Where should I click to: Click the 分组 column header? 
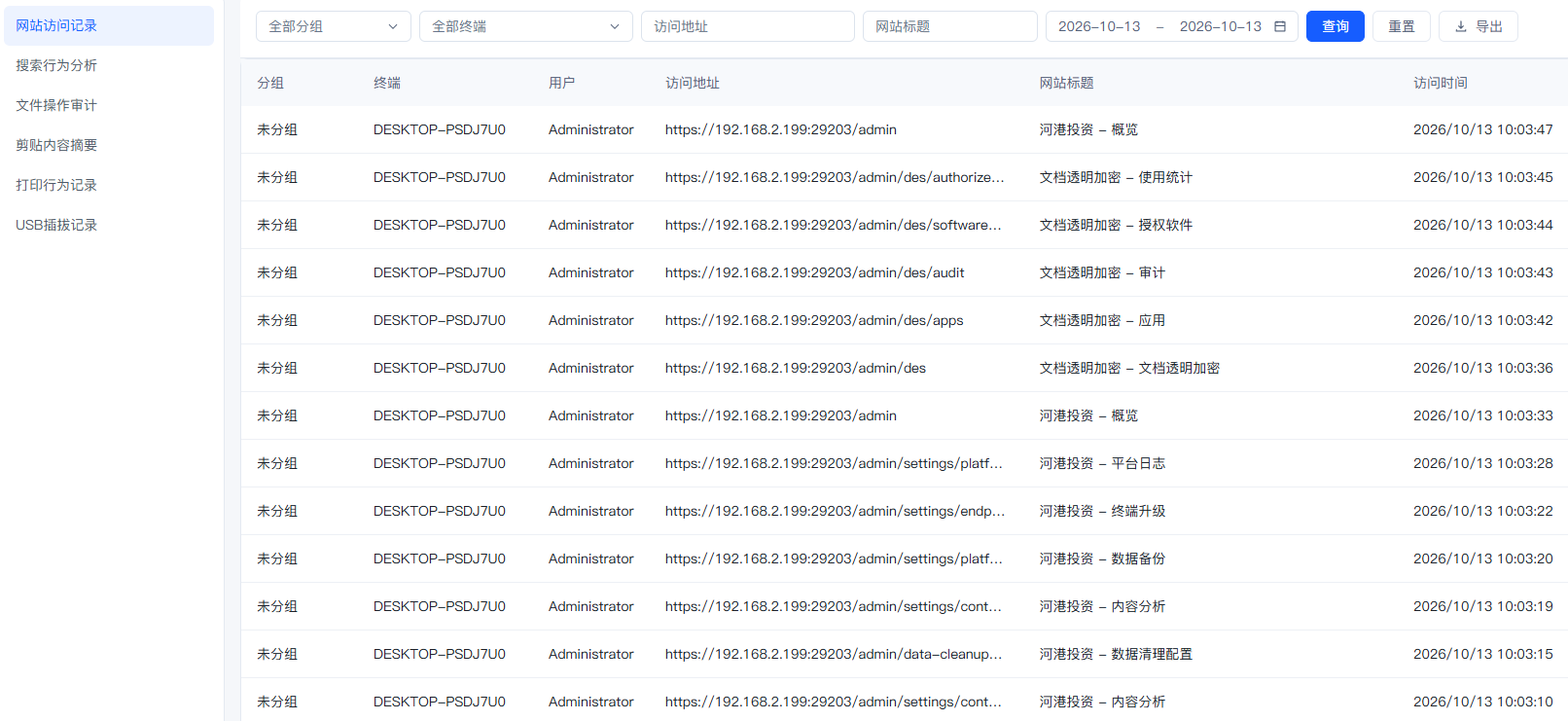point(270,83)
